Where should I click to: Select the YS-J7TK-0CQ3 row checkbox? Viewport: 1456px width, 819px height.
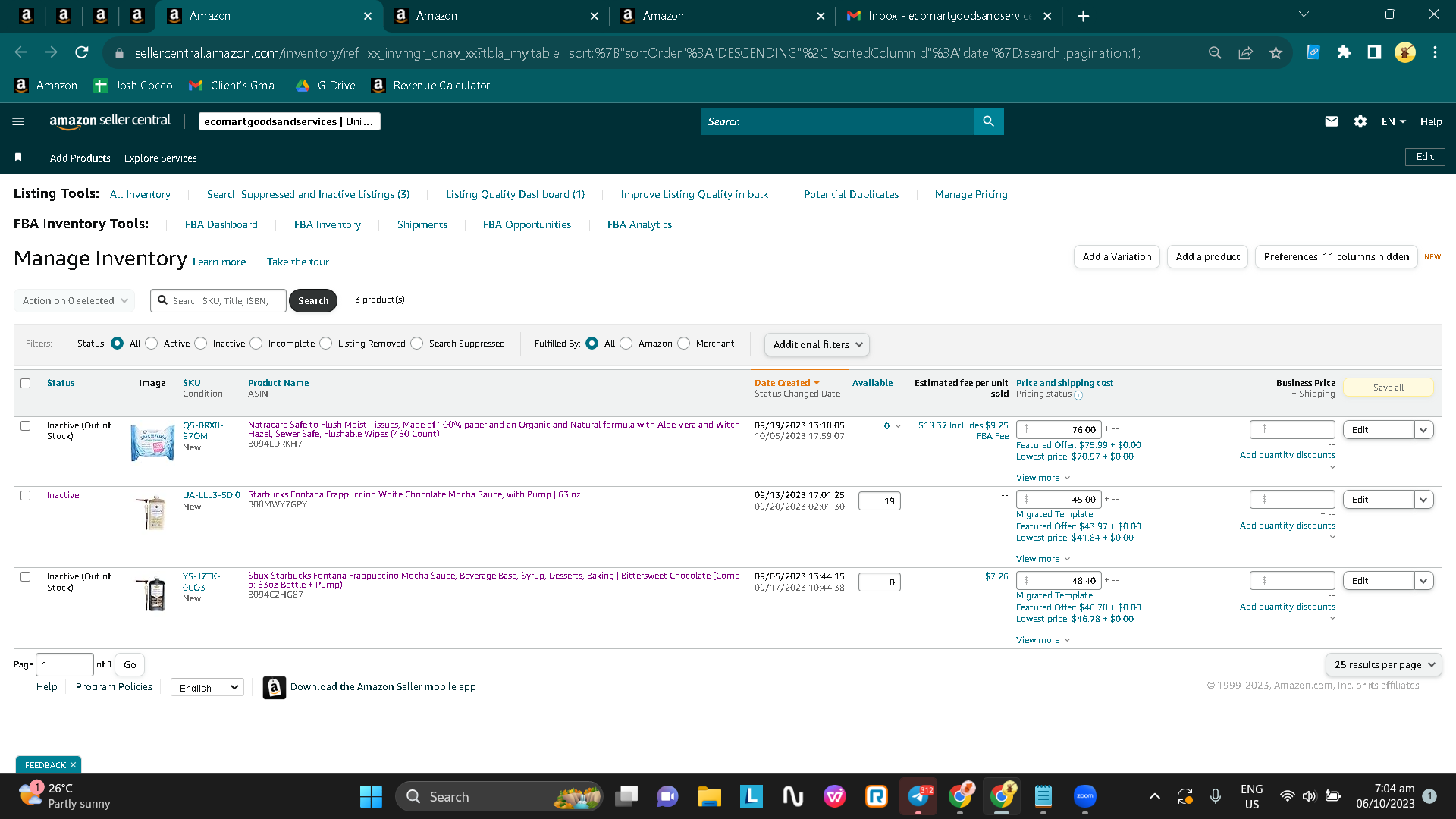point(26,577)
